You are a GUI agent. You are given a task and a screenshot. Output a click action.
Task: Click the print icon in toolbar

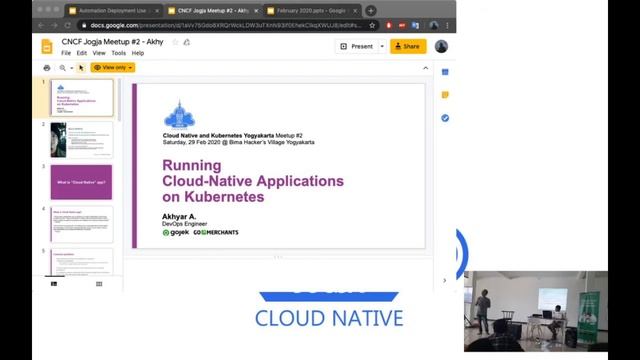[47, 68]
